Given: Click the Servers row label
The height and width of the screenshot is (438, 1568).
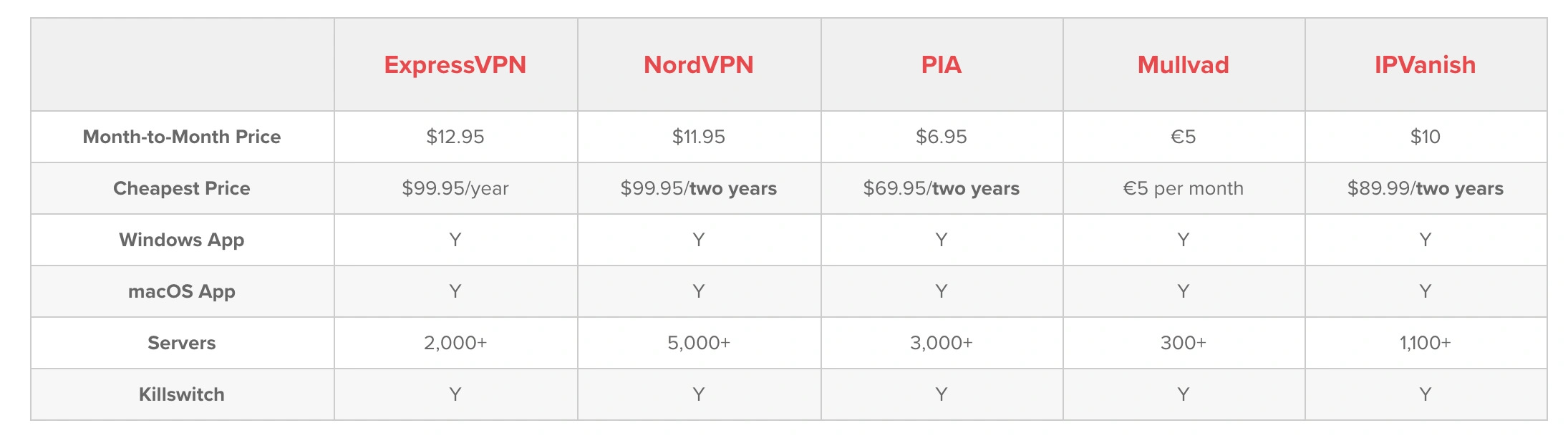Looking at the screenshot, I should coord(182,343).
